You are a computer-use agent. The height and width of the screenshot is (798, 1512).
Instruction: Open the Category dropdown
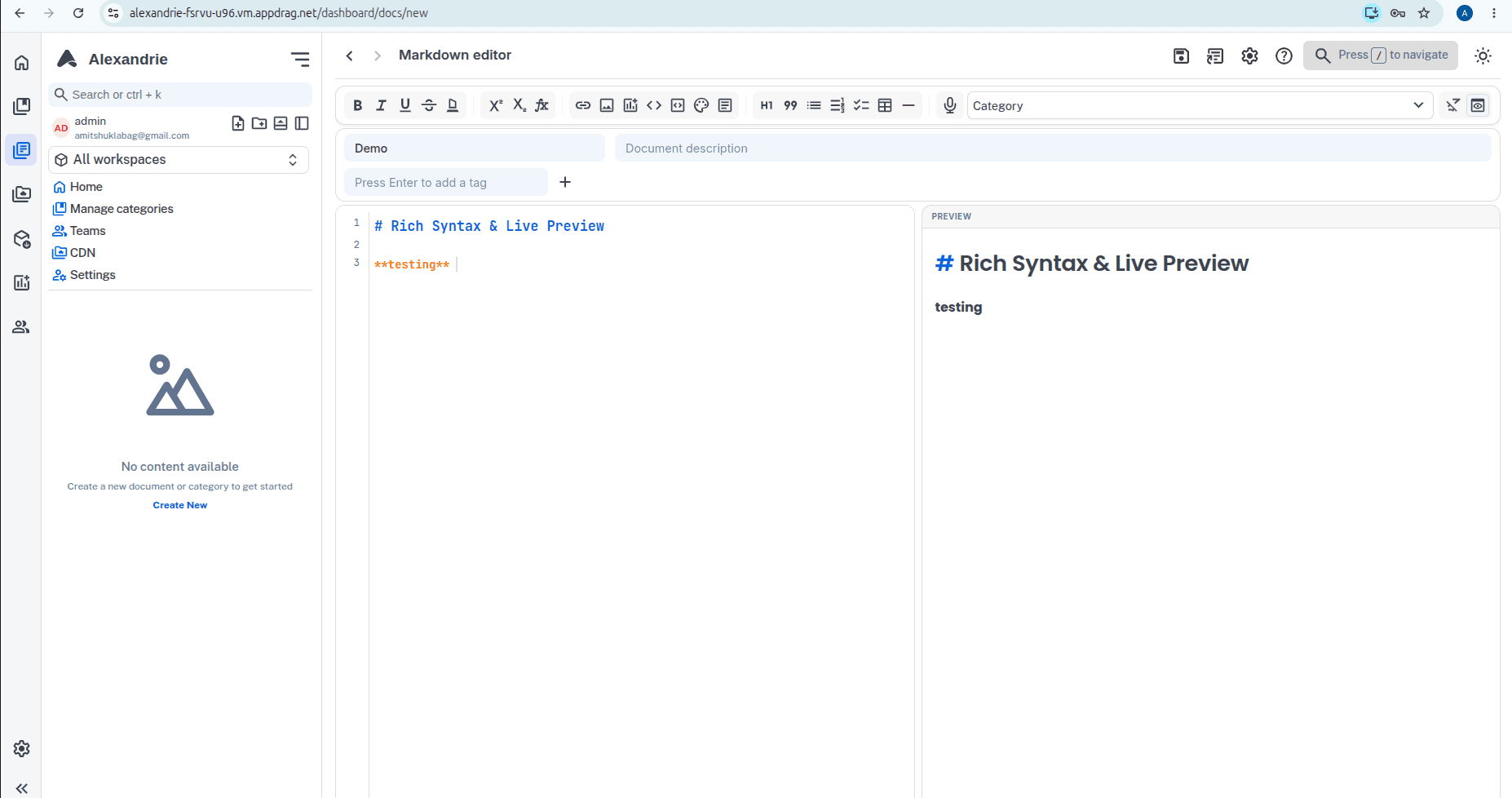coord(1200,105)
